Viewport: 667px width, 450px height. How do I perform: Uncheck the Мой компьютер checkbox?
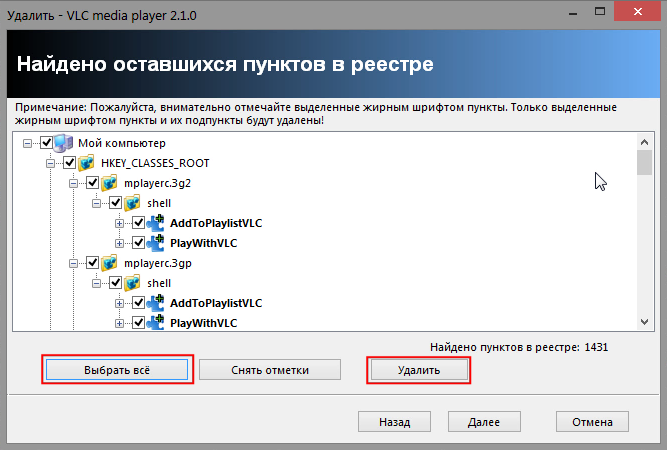pyautogui.click(x=47, y=143)
